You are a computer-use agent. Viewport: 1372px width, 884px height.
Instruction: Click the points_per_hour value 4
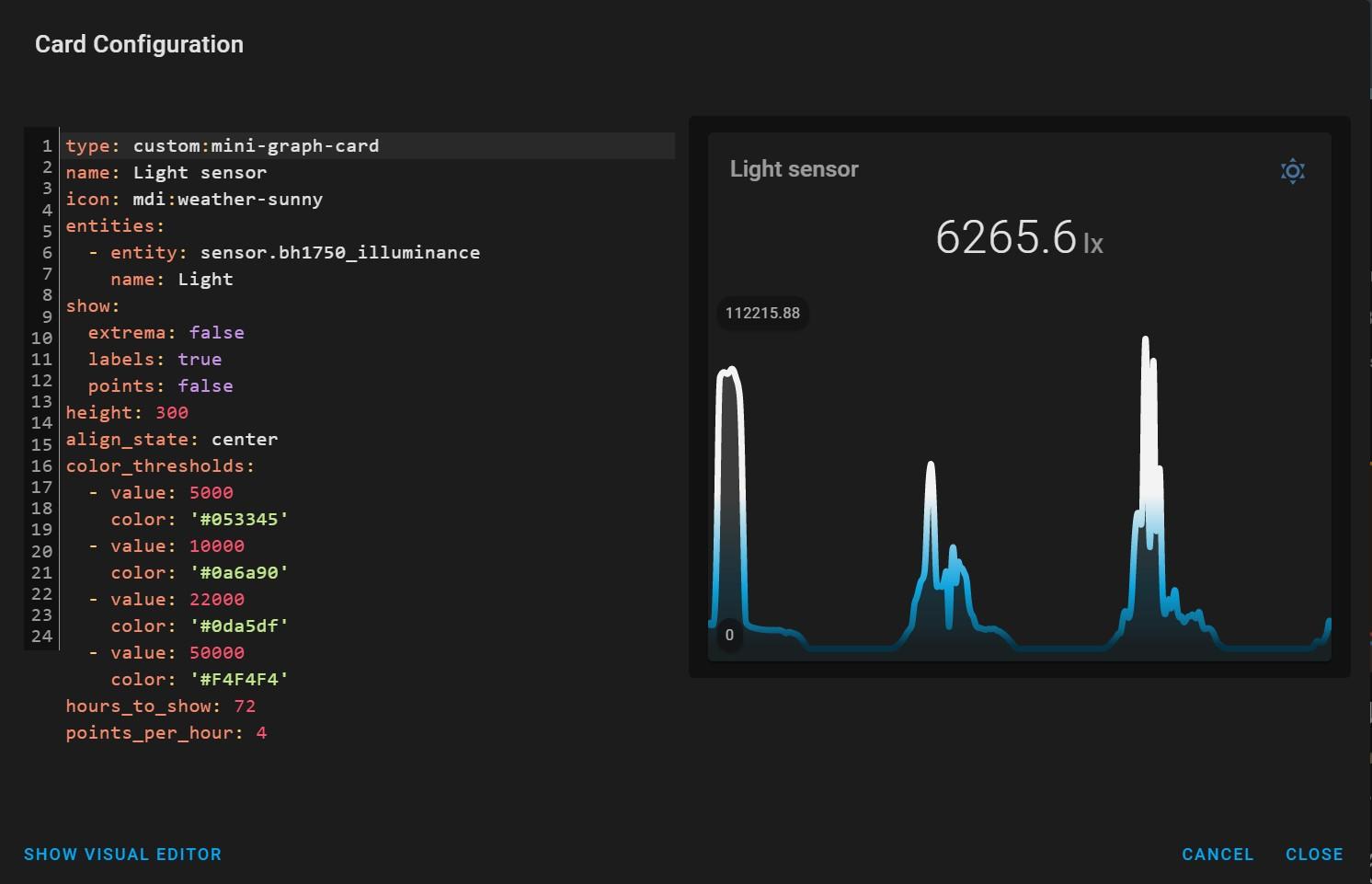click(261, 732)
